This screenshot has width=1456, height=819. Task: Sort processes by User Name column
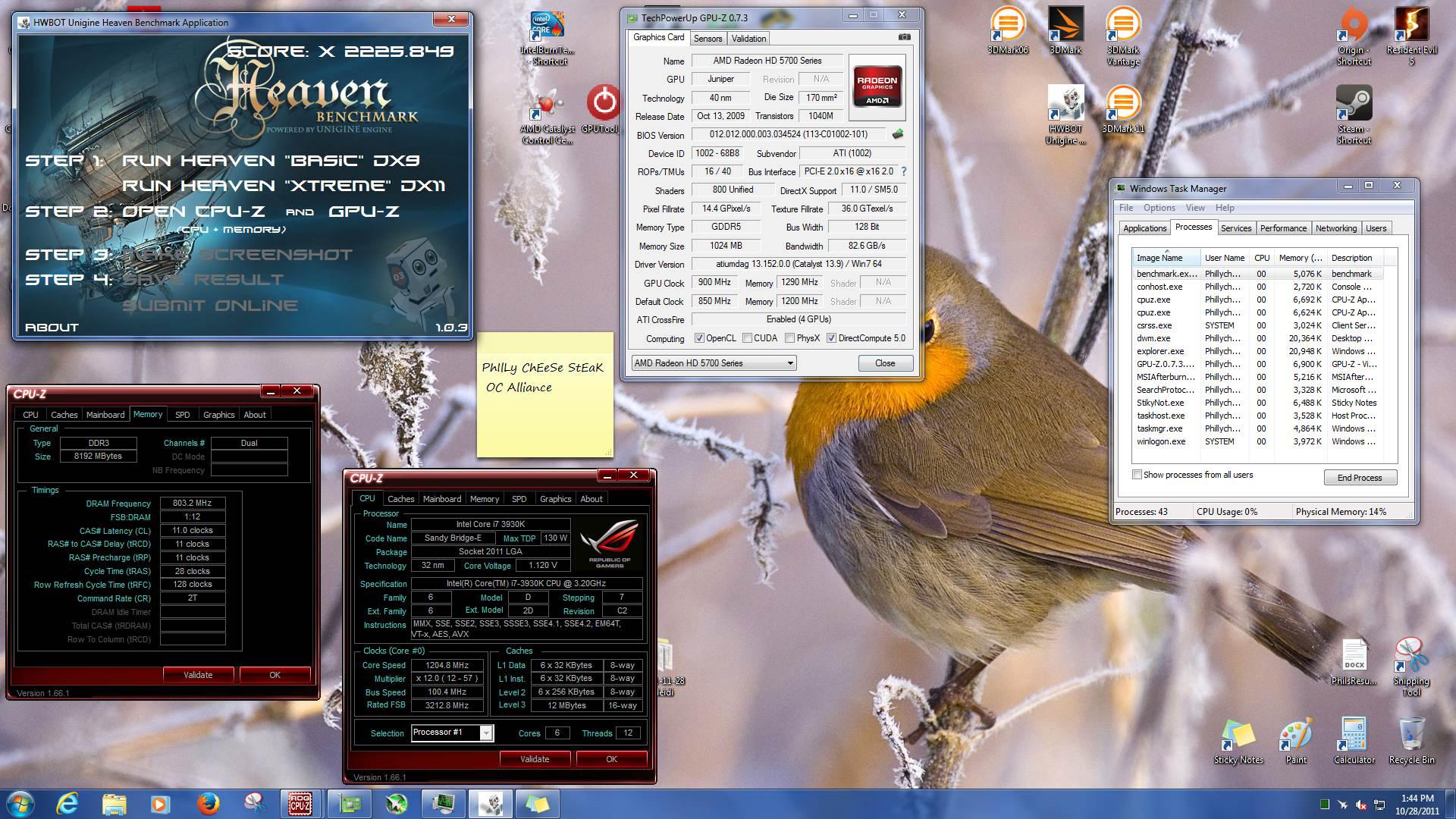click(x=1225, y=258)
